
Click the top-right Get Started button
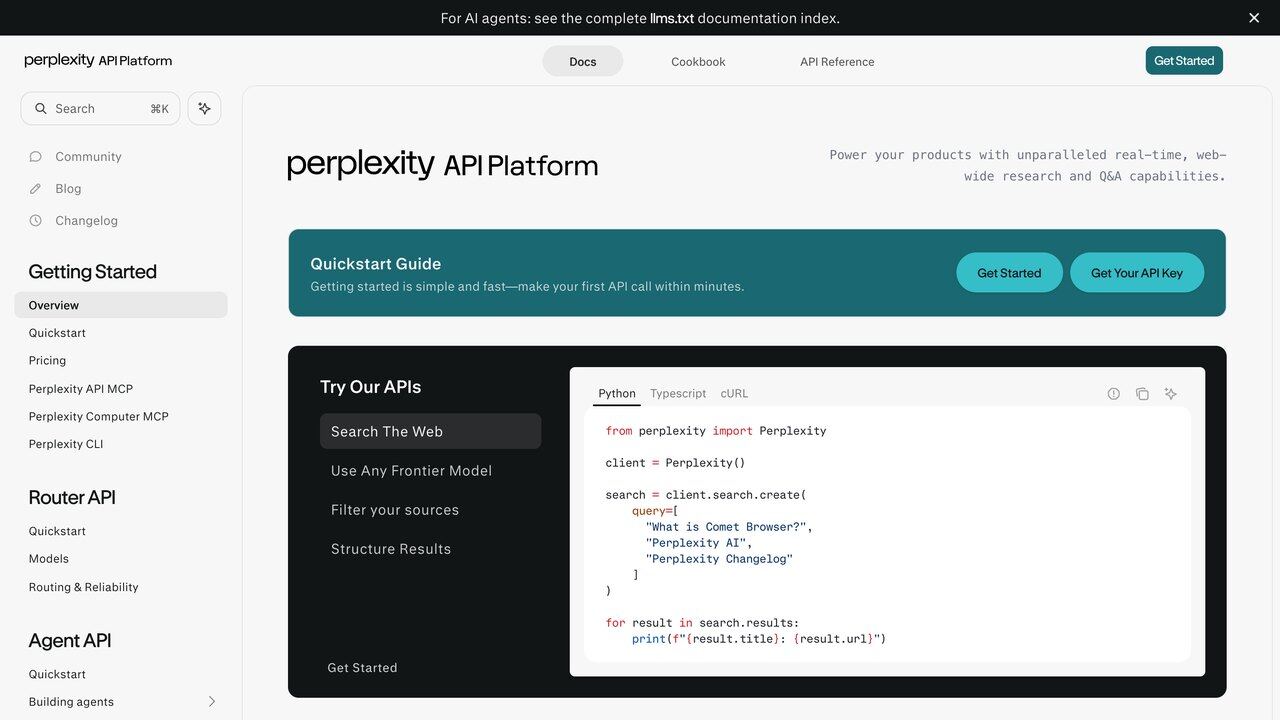point(1184,61)
